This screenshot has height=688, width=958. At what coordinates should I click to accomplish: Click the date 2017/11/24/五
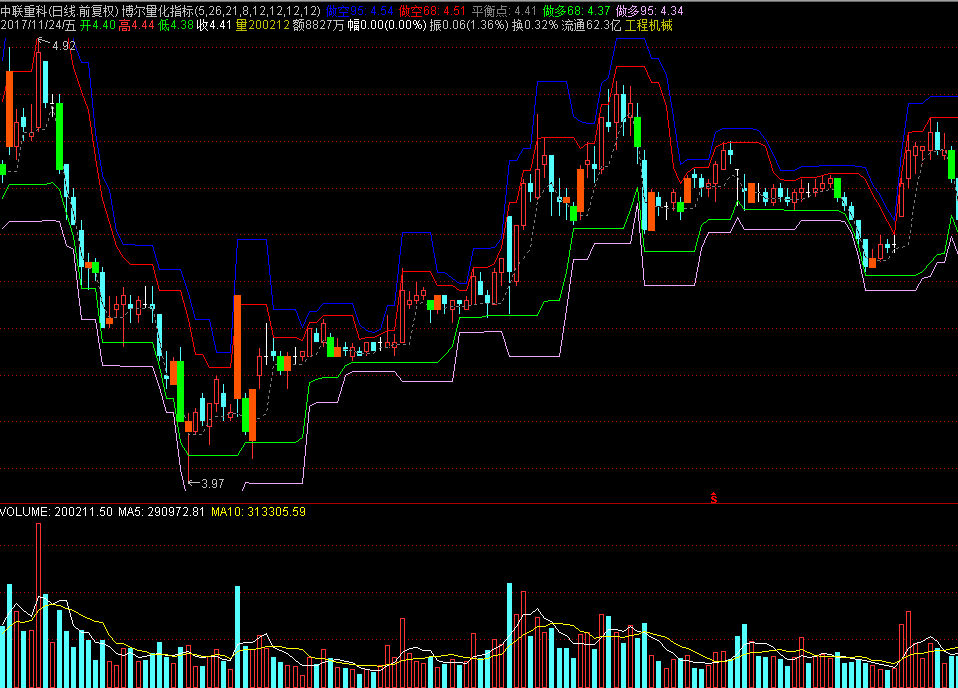click(x=38, y=25)
